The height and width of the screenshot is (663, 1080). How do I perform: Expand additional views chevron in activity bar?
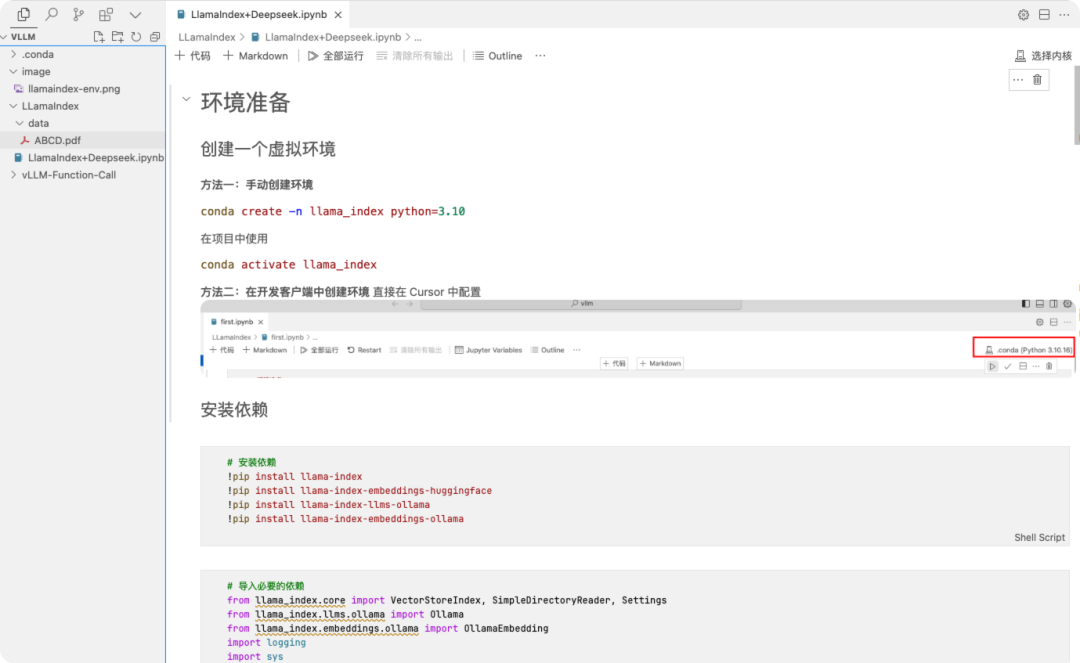135,14
